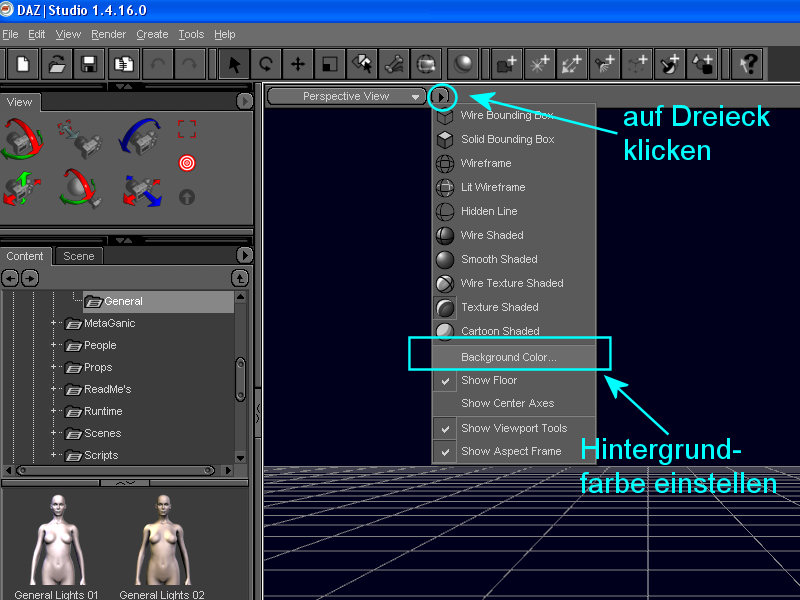Viewport: 800px width, 600px height.
Task: Click the red target aim icon
Action: click(x=187, y=163)
